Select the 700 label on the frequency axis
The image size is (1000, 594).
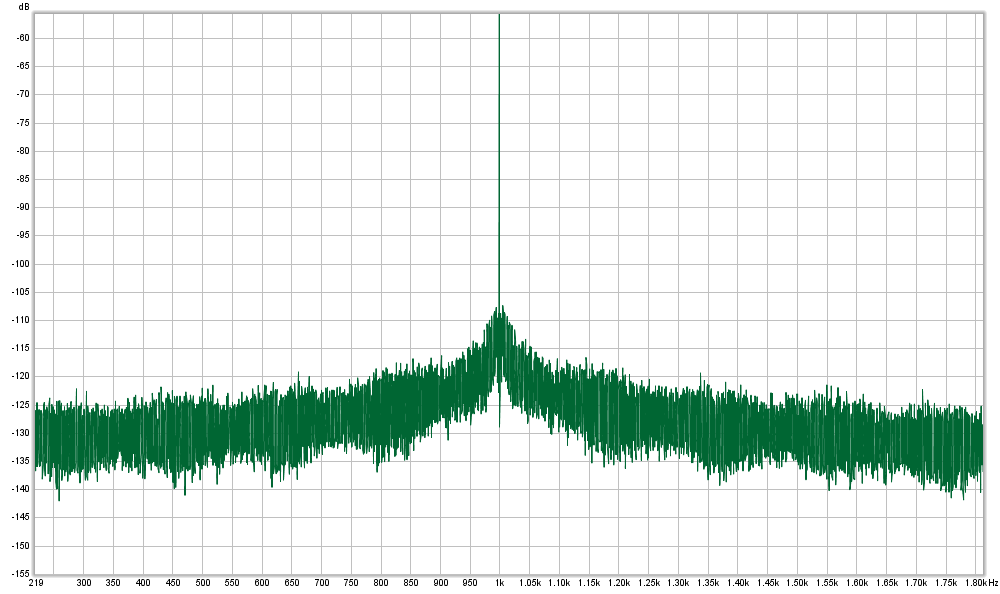click(x=321, y=583)
